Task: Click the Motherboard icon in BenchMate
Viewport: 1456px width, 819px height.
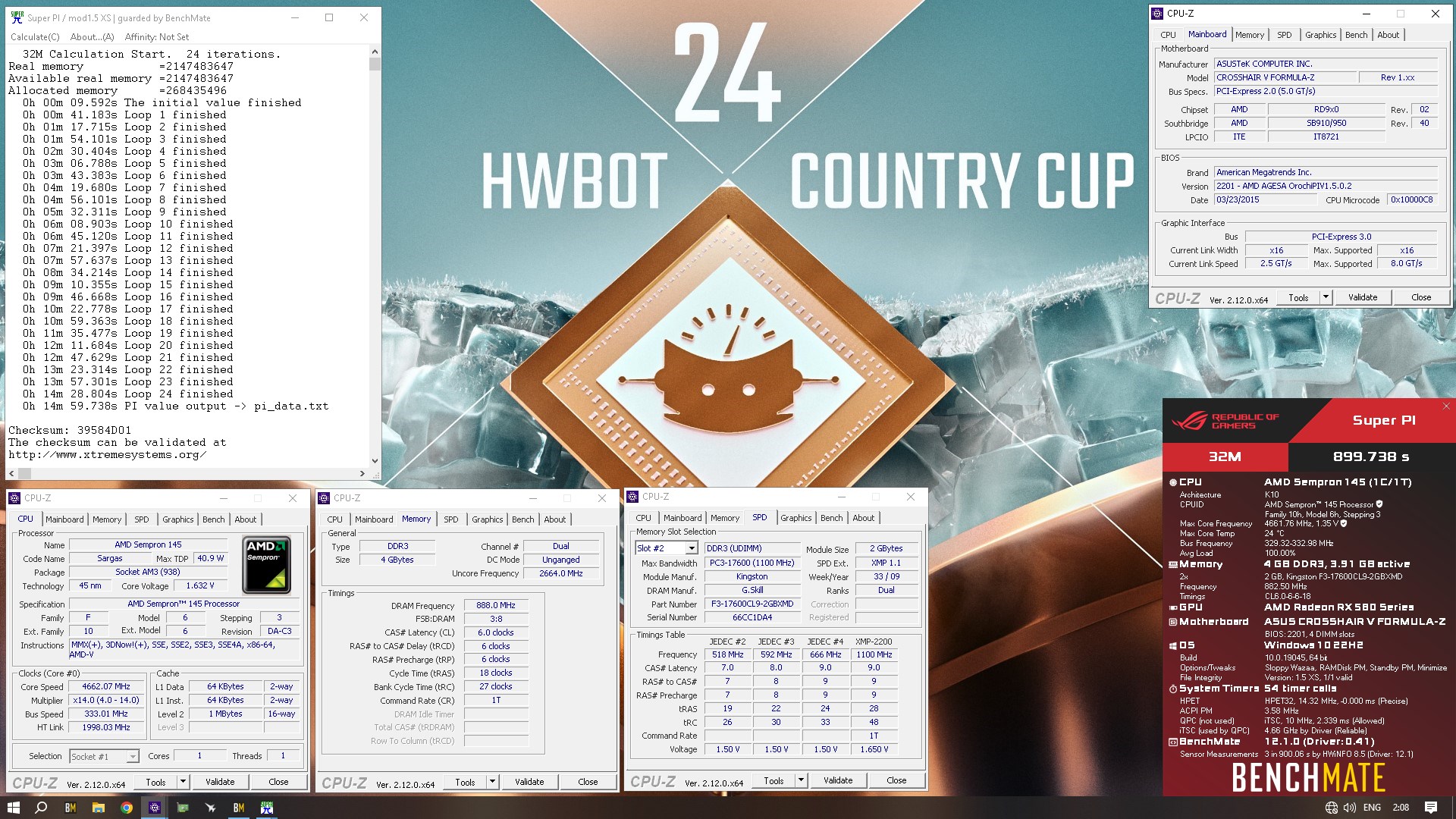Action: pos(1173,622)
